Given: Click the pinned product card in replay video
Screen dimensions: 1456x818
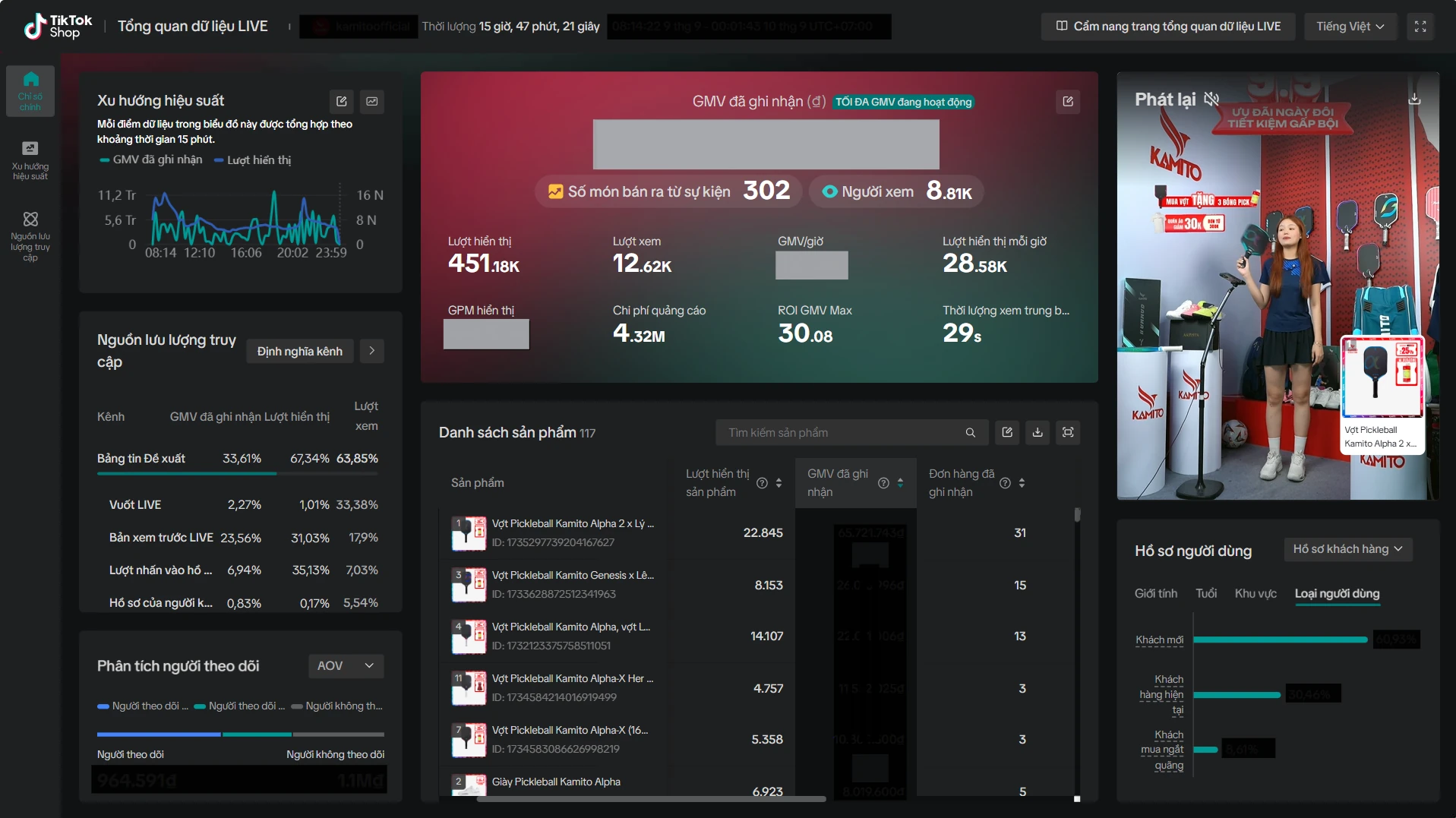Looking at the screenshot, I should pyautogui.click(x=1382, y=394).
